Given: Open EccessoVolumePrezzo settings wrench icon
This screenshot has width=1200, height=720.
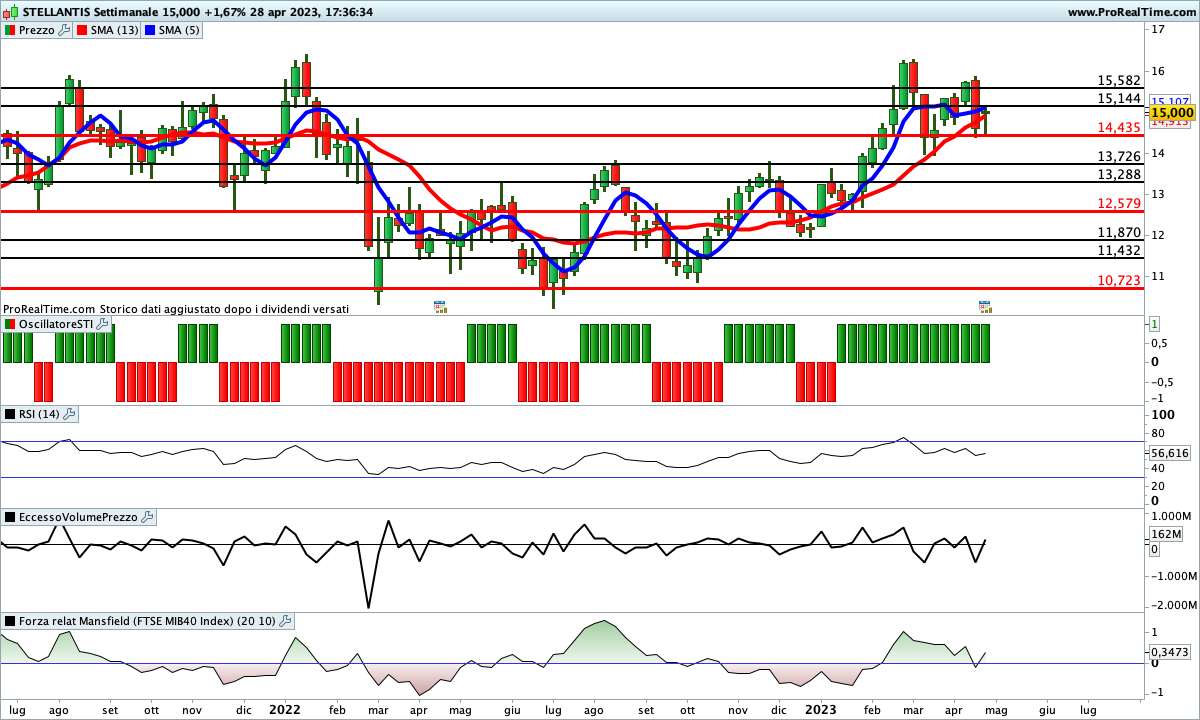Looking at the screenshot, I should [x=148, y=517].
